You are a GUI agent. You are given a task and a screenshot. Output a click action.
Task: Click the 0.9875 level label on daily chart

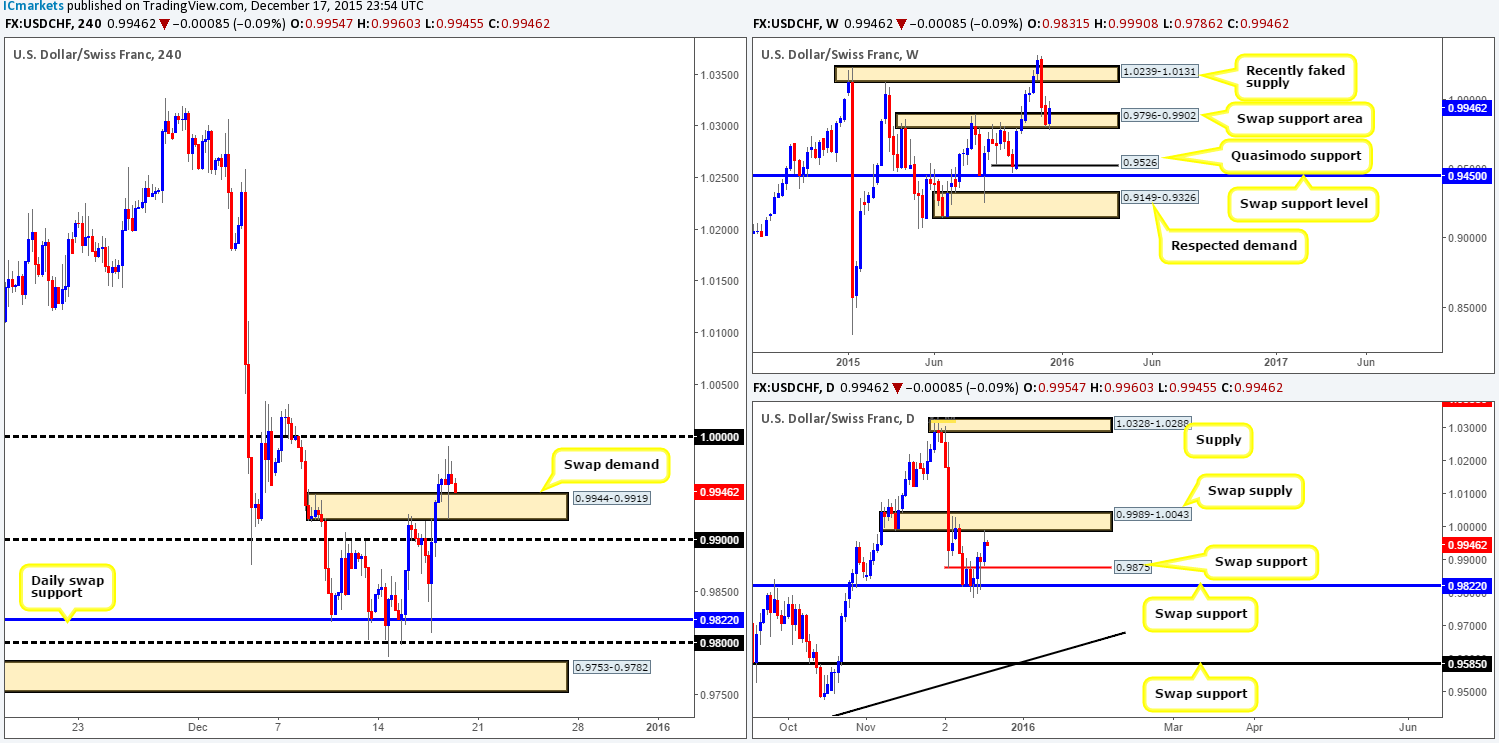[1131, 567]
